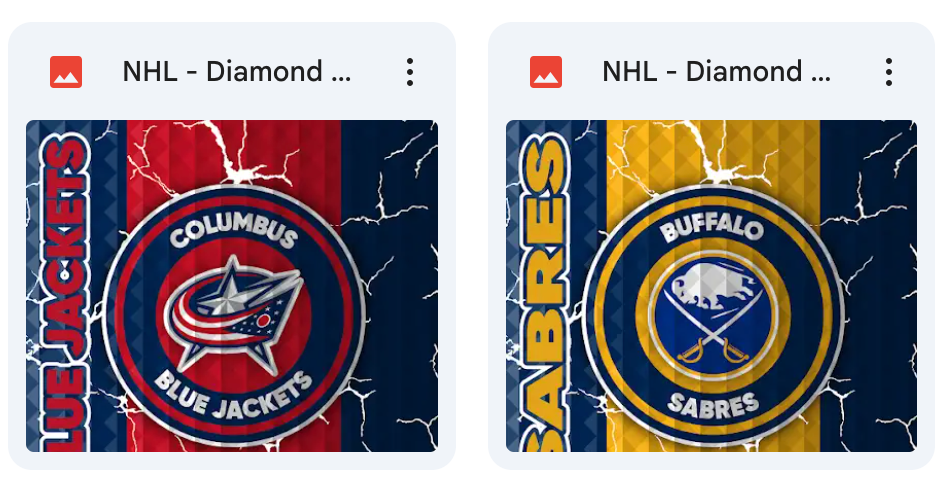The image size is (950, 486).
Task: Click curved BLUE JACKETS text at badge bottom
Action: click(234, 396)
